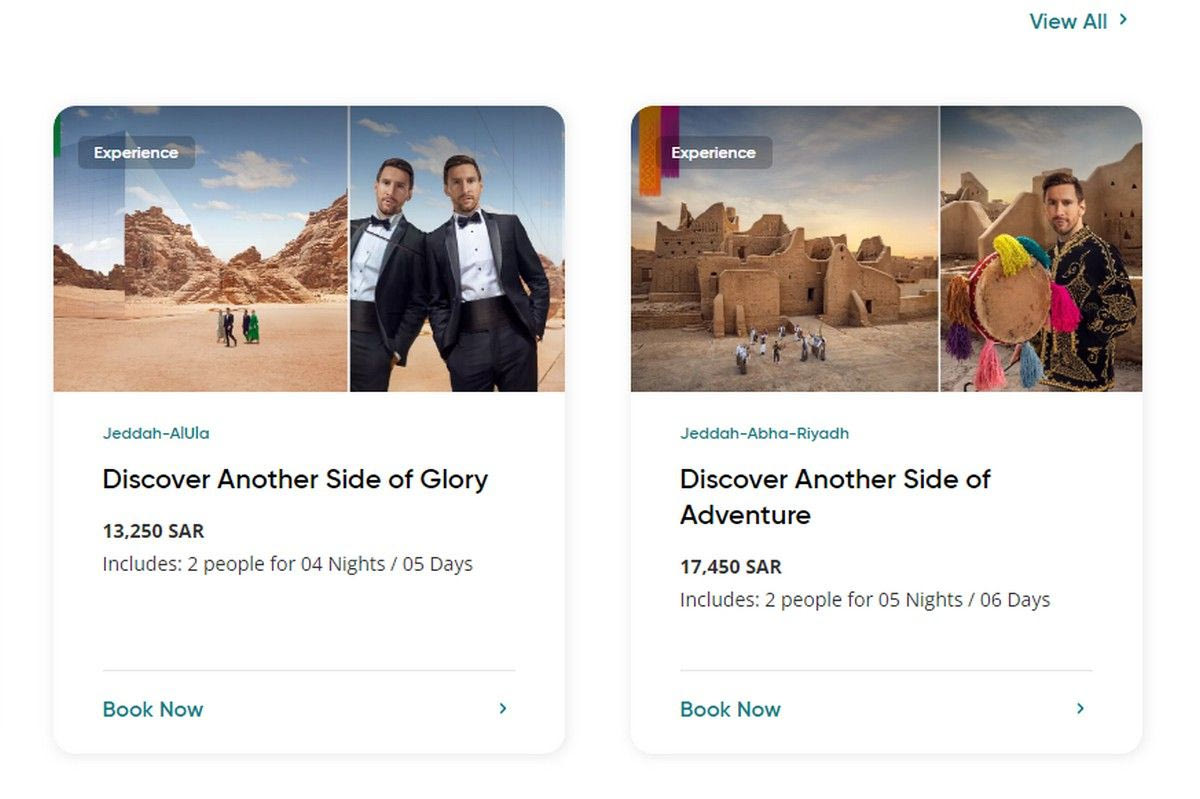Screen dimensions: 1200x799
Task: Click Book Now on the Glory package
Action: [153, 710]
